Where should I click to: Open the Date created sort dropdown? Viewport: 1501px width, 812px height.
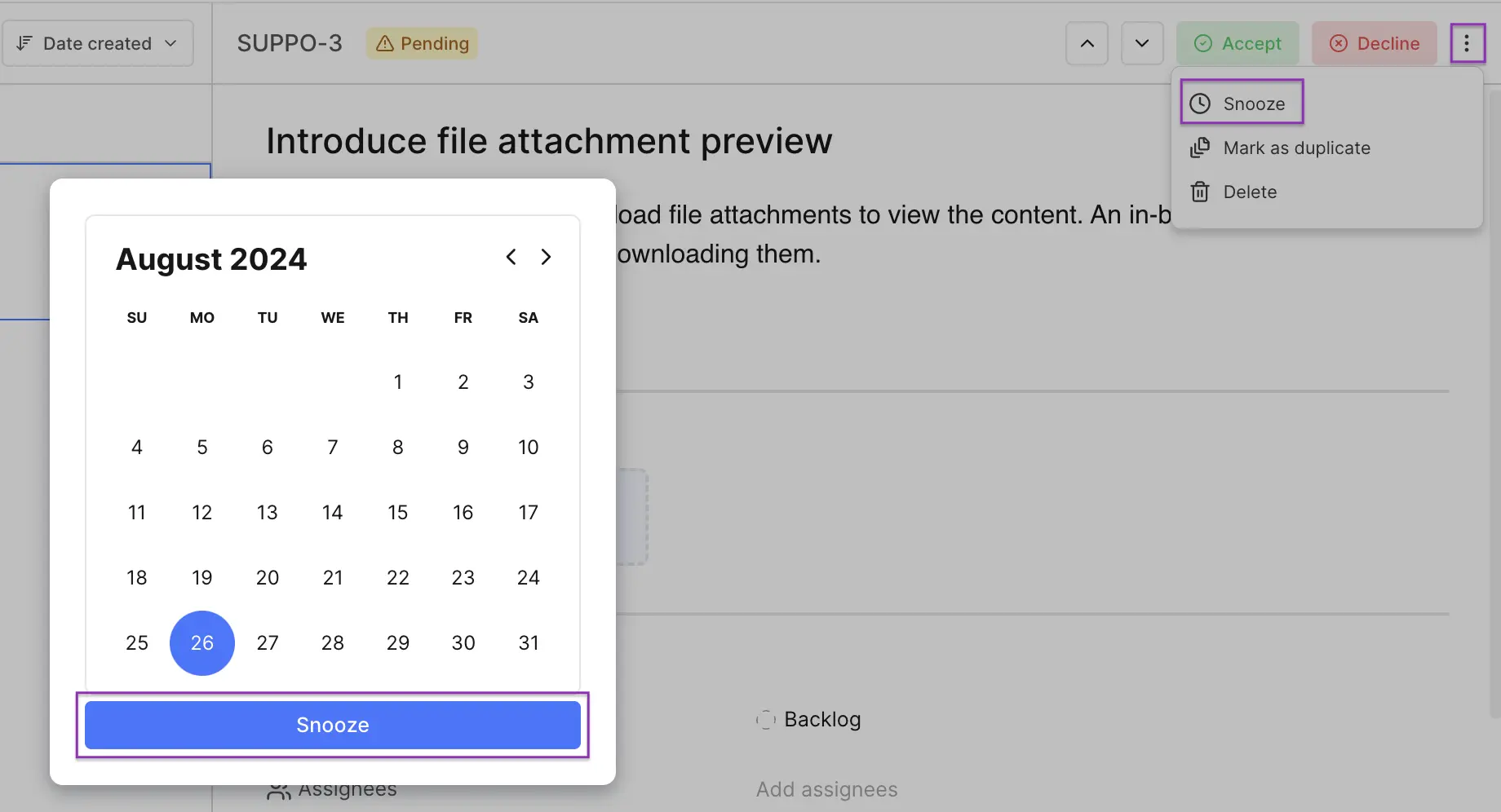click(x=98, y=43)
